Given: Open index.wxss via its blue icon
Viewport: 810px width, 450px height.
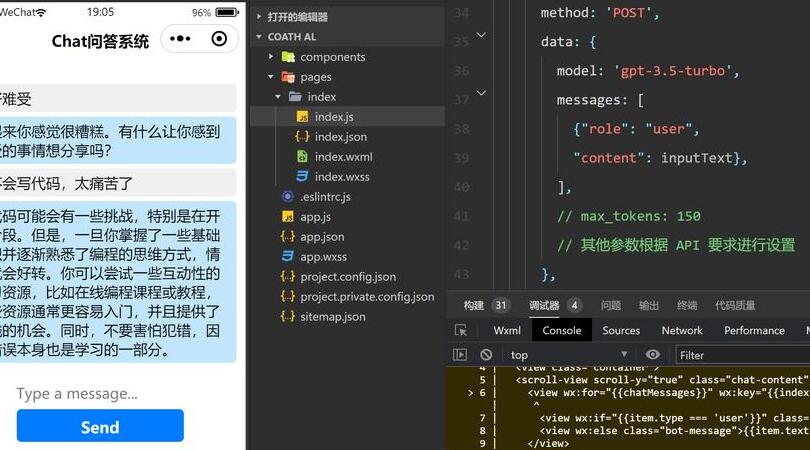Looking at the screenshot, I should [x=302, y=176].
